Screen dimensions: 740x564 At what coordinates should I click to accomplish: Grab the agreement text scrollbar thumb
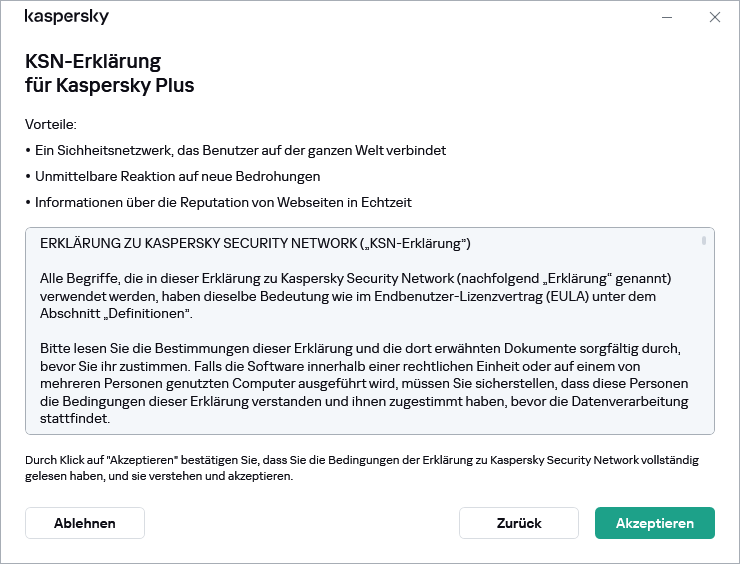pos(704,241)
